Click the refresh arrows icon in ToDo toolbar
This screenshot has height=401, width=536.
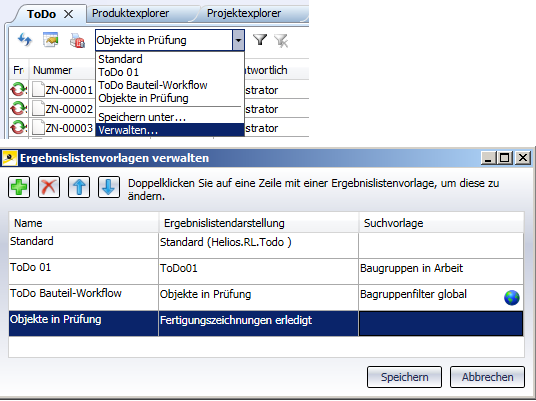click(25, 40)
